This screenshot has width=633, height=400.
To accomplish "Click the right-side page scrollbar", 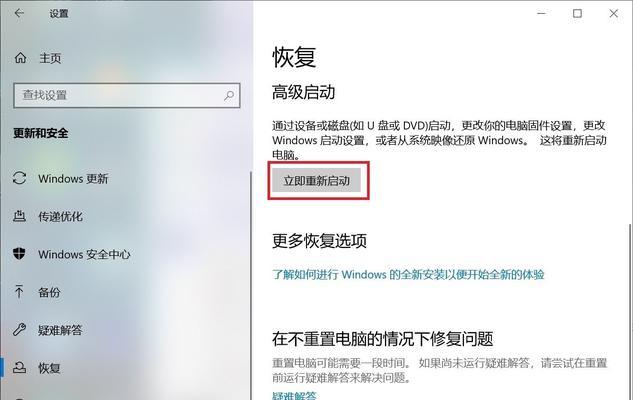I will [630, 311].
